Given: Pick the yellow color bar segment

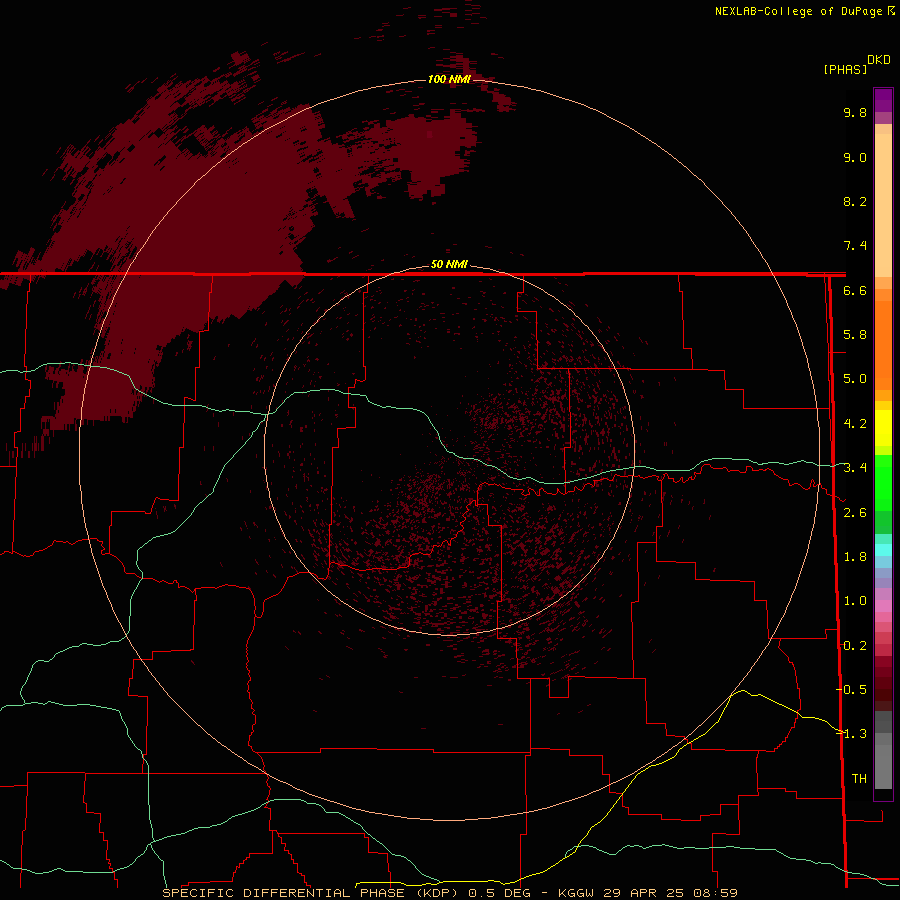Looking at the screenshot, I should pyautogui.click(x=883, y=428).
